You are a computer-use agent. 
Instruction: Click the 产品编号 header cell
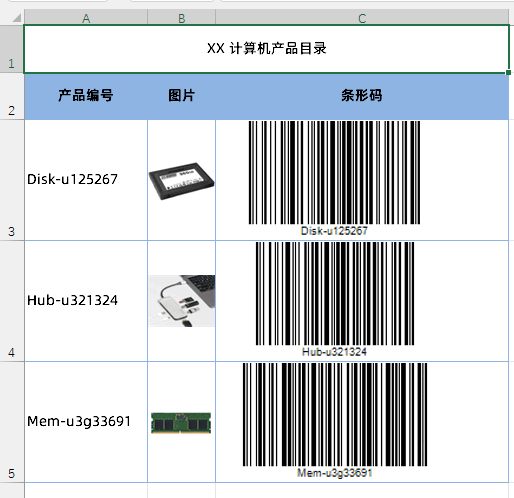coord(86,96)
